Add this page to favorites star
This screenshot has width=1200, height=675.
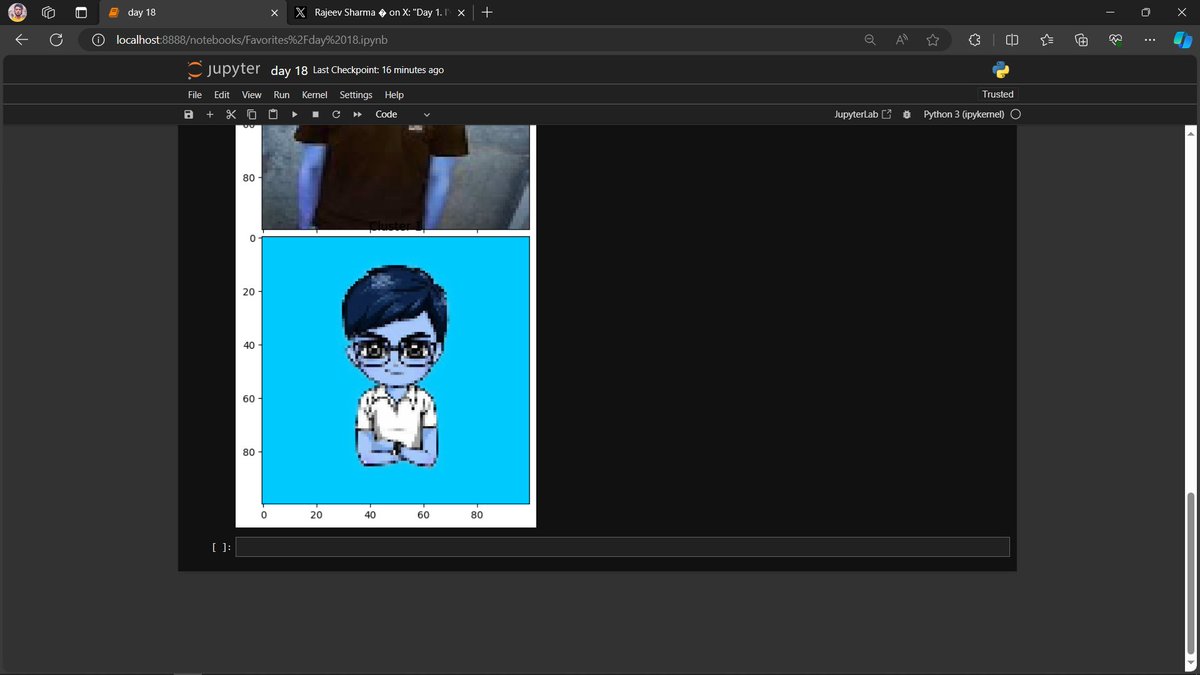(x=932, y=40)
